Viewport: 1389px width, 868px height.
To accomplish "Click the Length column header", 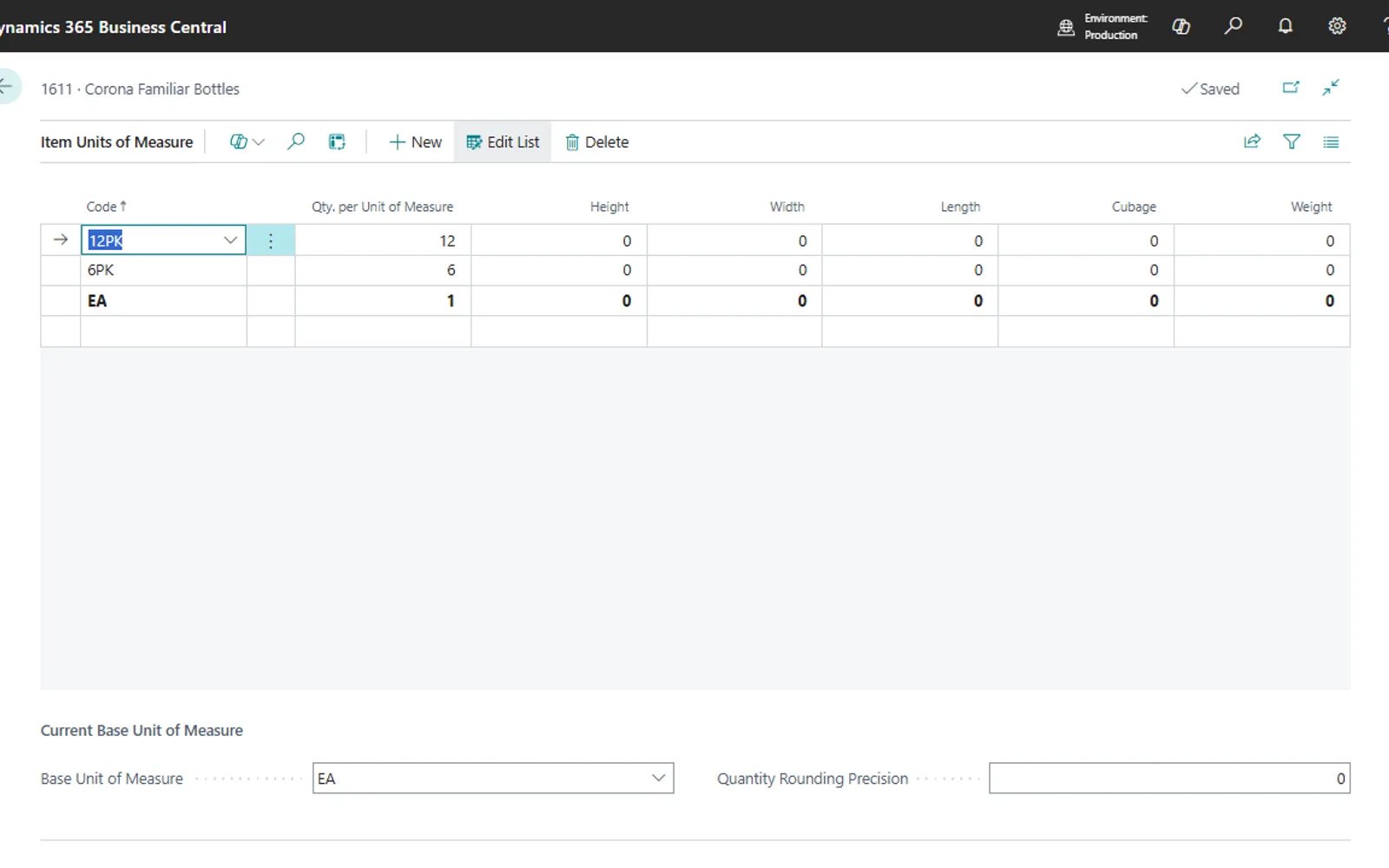I will coord(960,207).
